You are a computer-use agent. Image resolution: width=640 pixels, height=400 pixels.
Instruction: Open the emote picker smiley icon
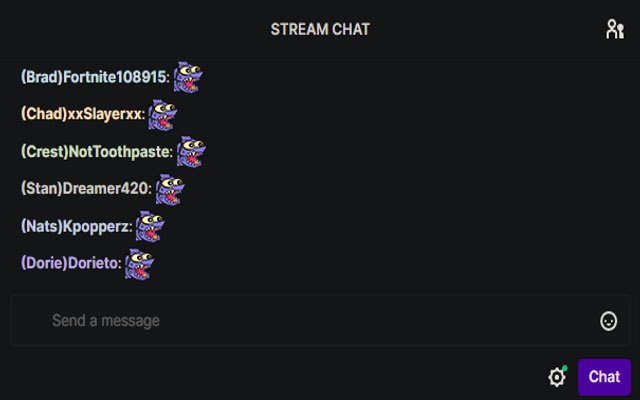(x=608, y=321)
